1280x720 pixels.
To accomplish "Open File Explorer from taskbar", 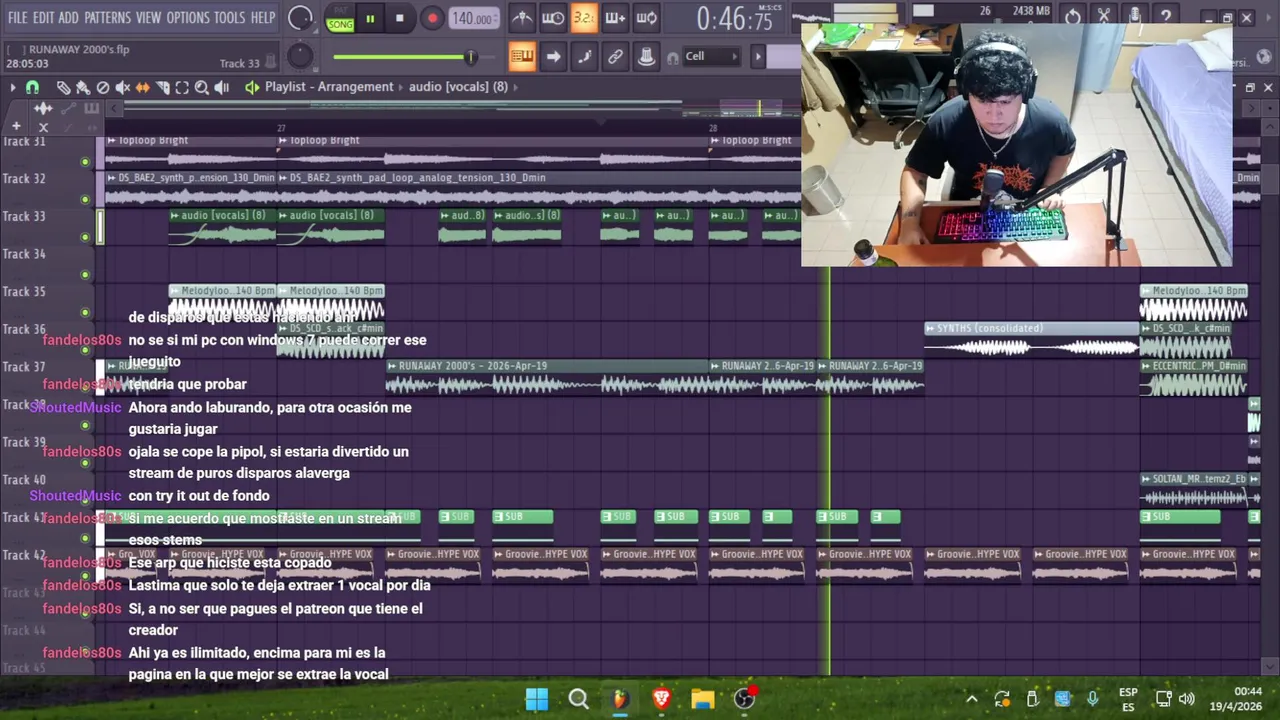I will (702, 699).
